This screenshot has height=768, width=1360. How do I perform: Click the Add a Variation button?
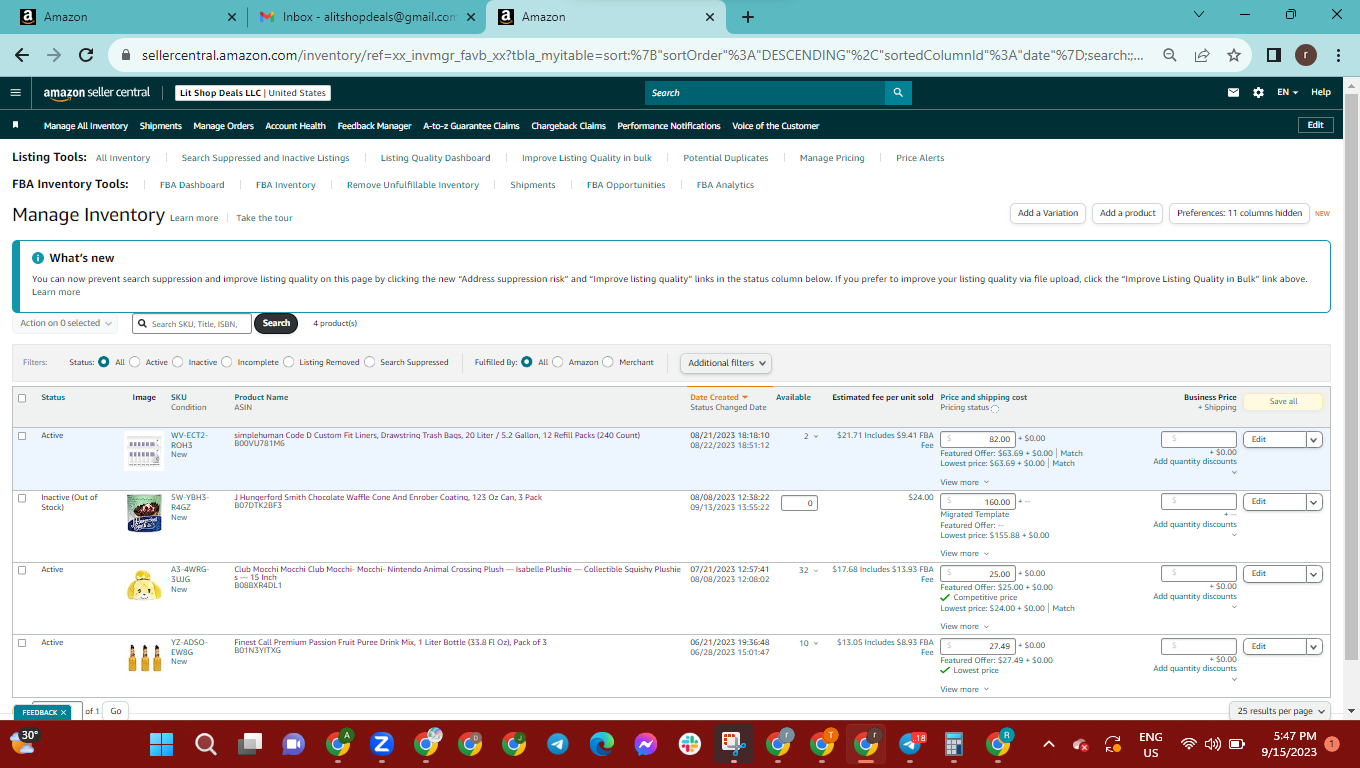pyautogui.click(x=1048, y=213)
